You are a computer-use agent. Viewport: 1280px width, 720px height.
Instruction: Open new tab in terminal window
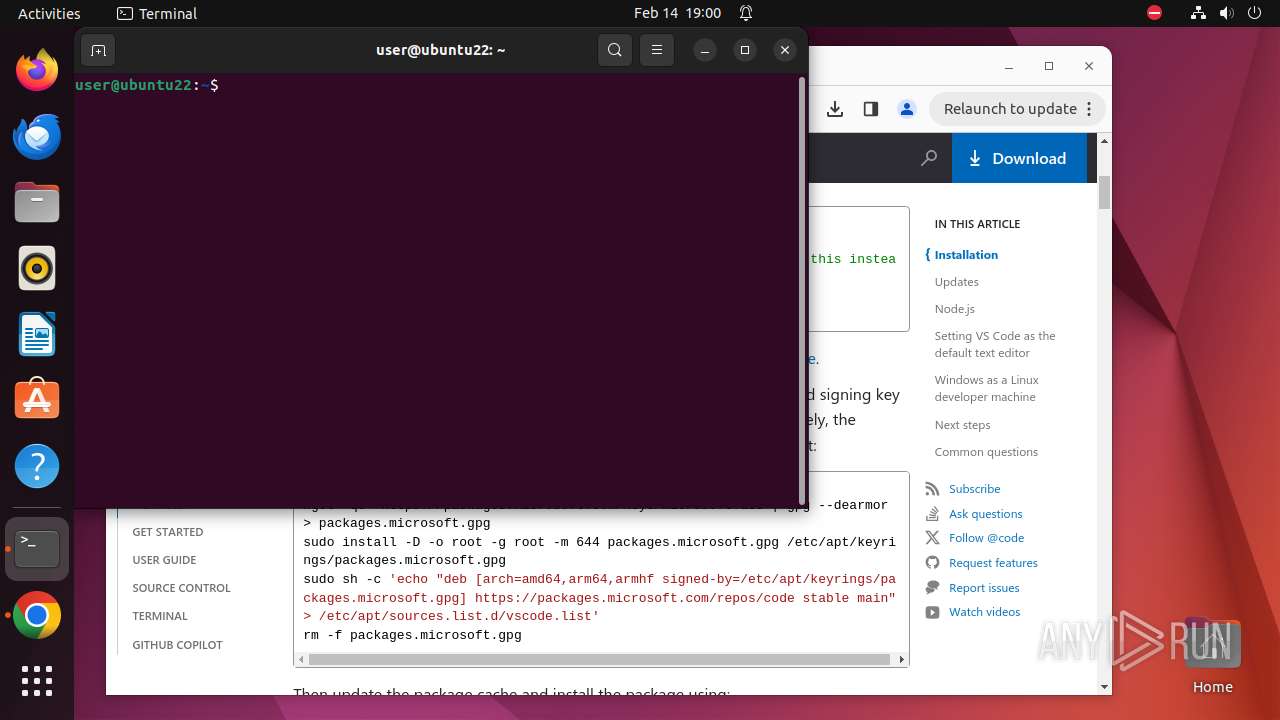tap(98, 50)
